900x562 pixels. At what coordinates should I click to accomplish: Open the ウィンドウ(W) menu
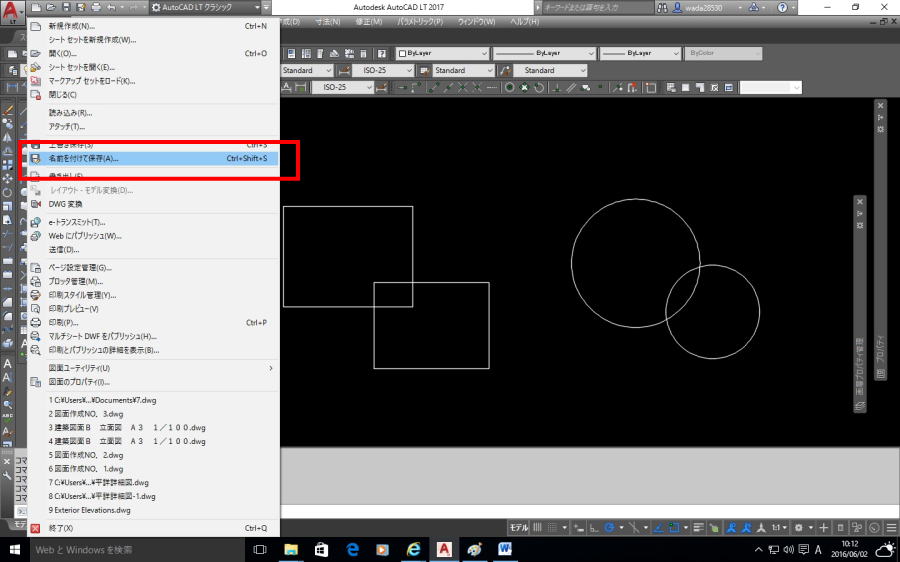[476, 22]
